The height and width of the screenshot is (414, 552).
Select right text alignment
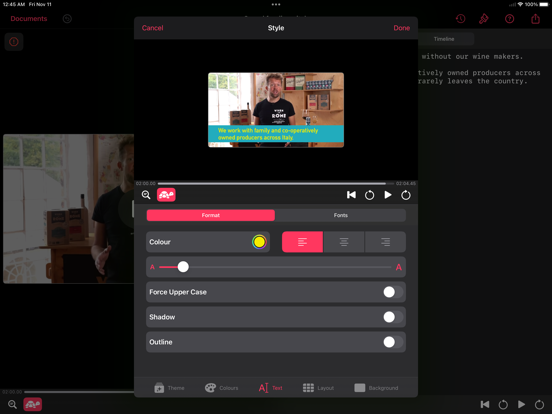coord(385,242)
